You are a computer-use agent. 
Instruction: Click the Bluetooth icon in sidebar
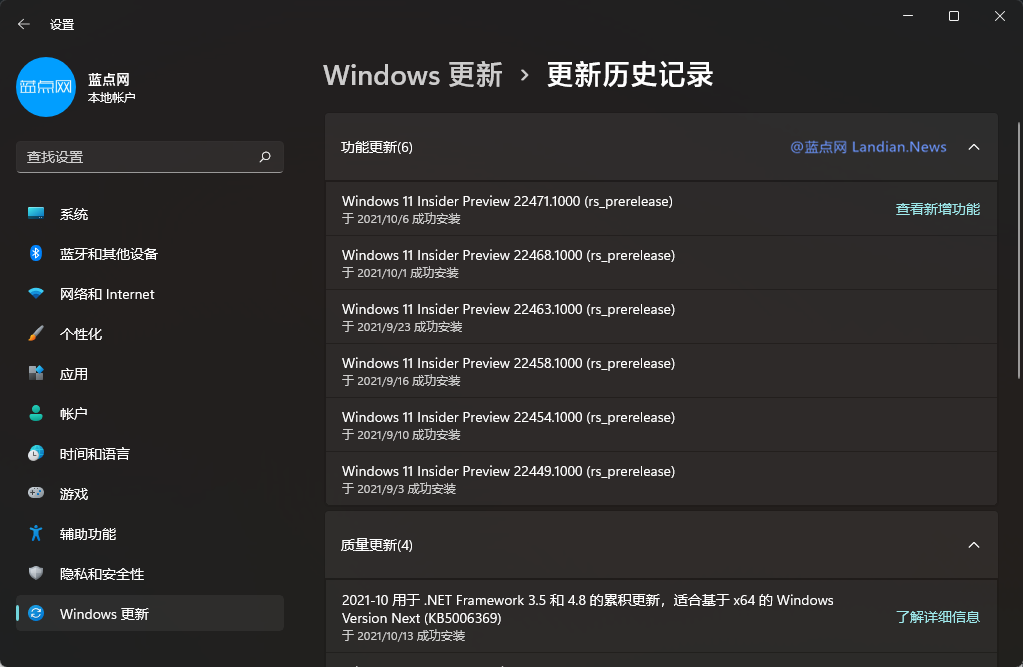pyautogui.click(x=36, y=254)
